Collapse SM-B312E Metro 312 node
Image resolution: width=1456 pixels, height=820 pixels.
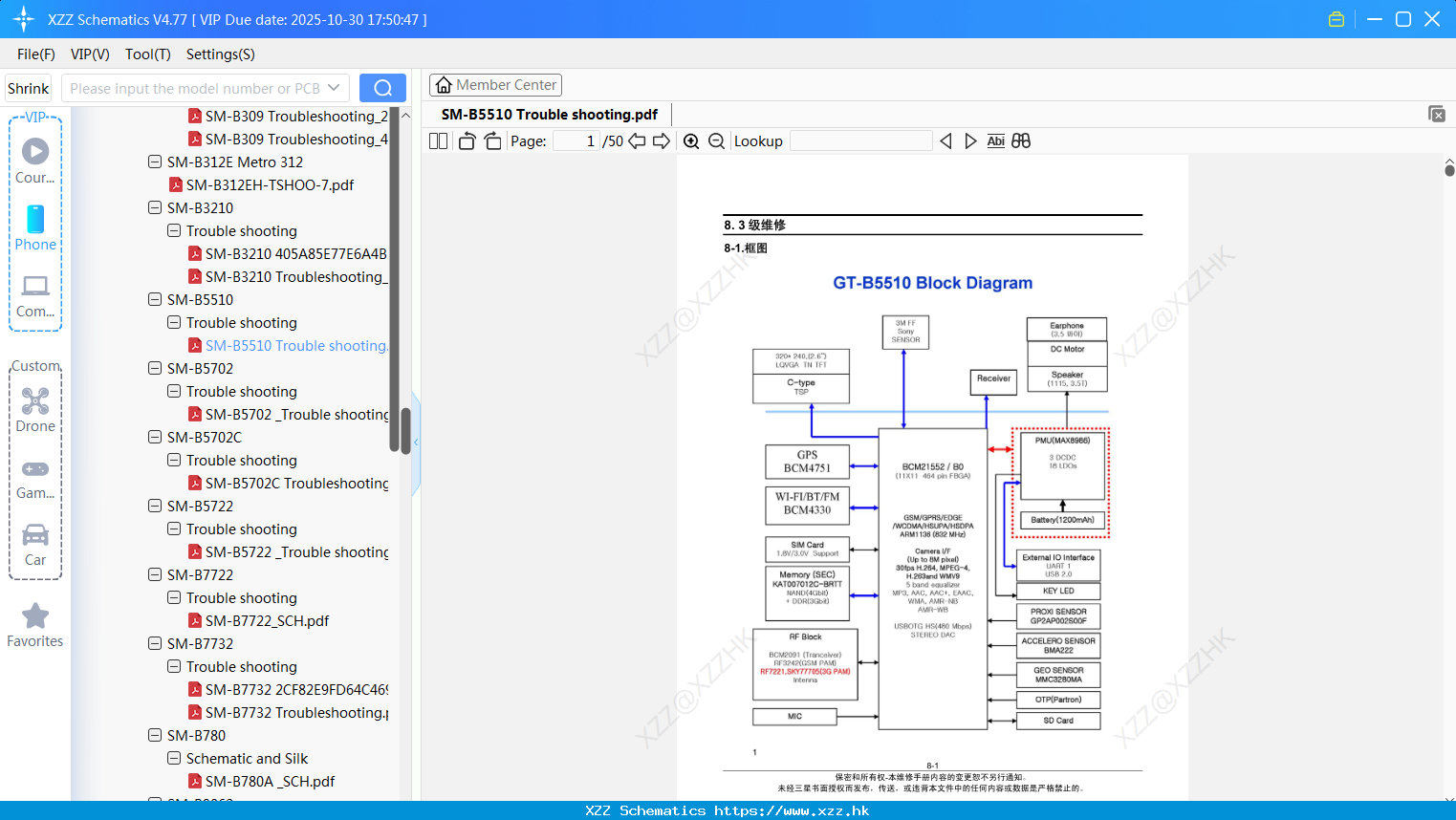click(x=155, y=162)
